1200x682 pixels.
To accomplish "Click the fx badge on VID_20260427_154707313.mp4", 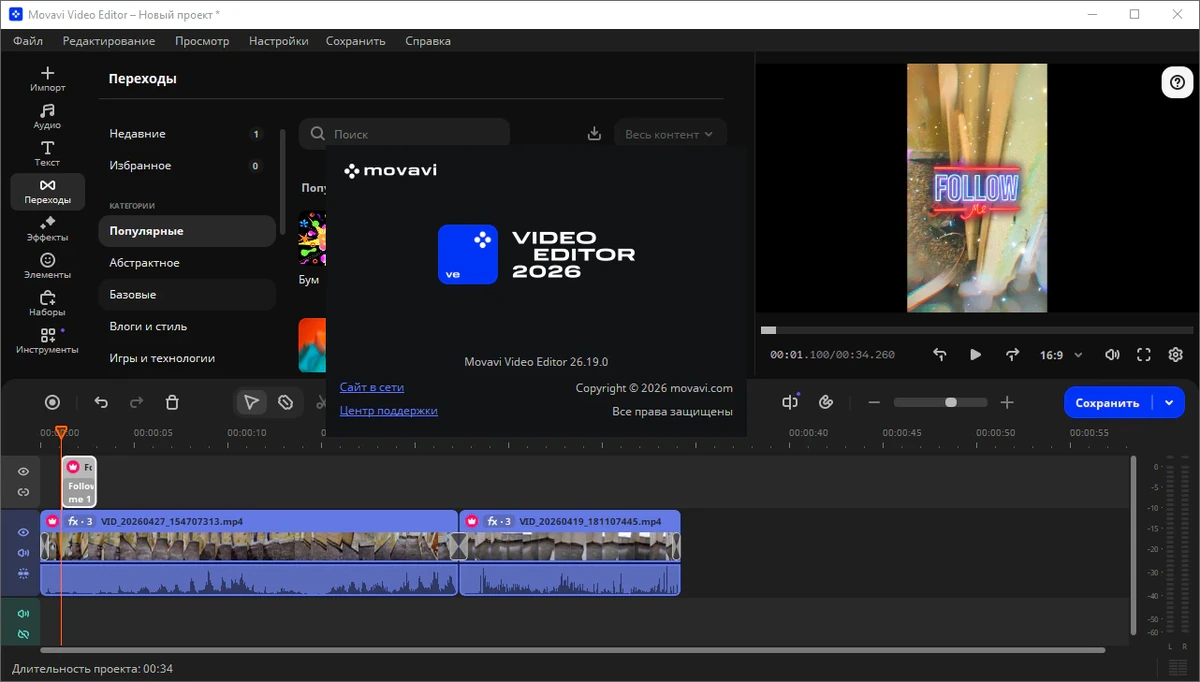I will coord(80,521).
